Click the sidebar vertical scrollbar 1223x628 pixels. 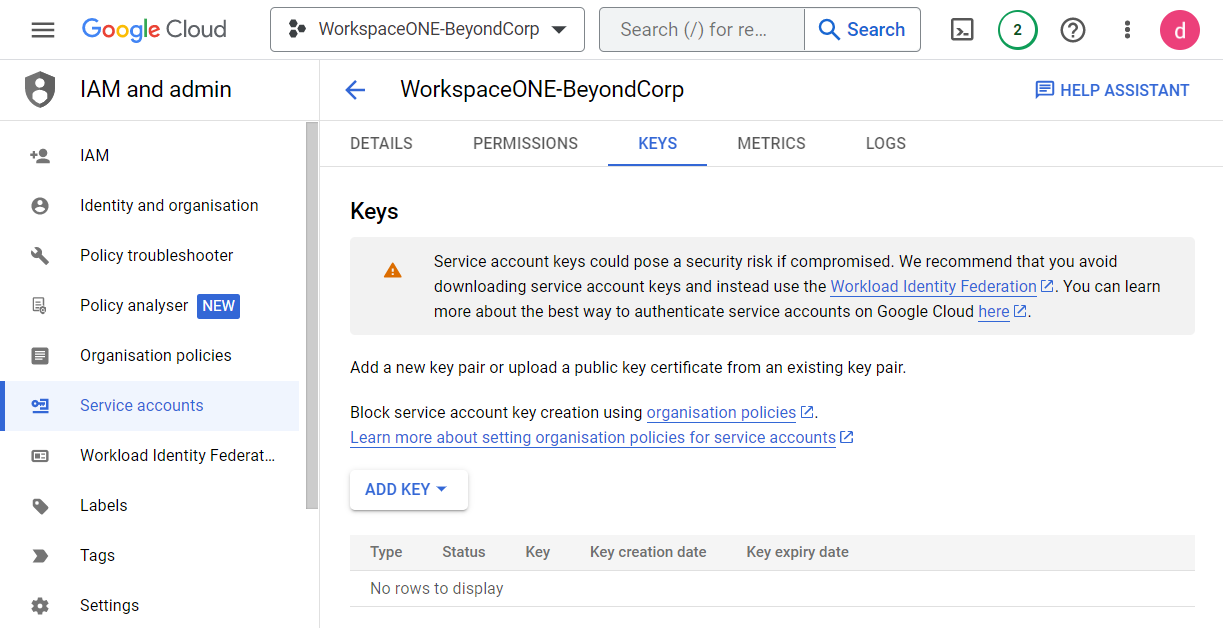pos(311,300)
